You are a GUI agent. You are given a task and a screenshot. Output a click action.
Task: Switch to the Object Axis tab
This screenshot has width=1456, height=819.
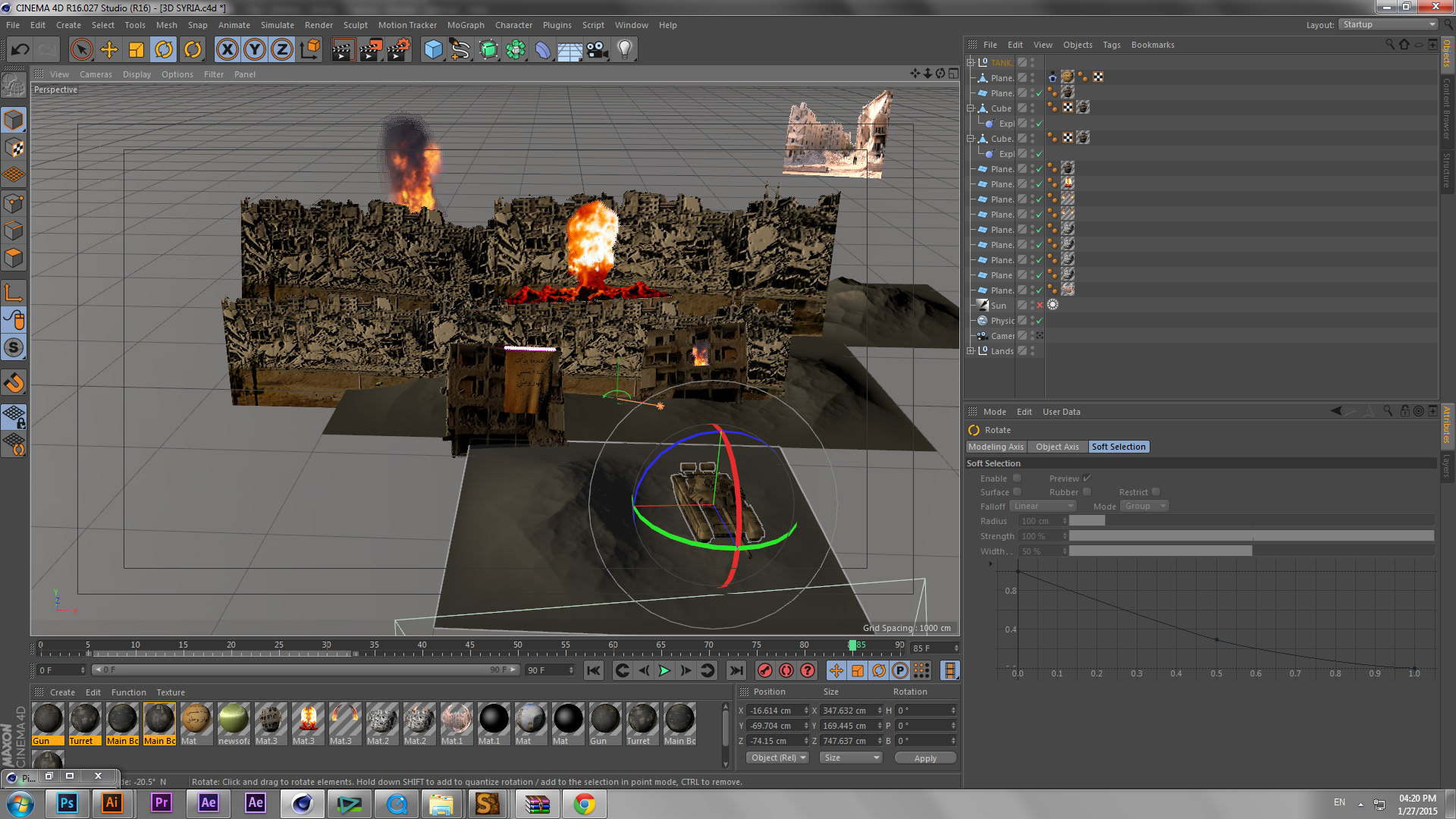point(1056,447)
